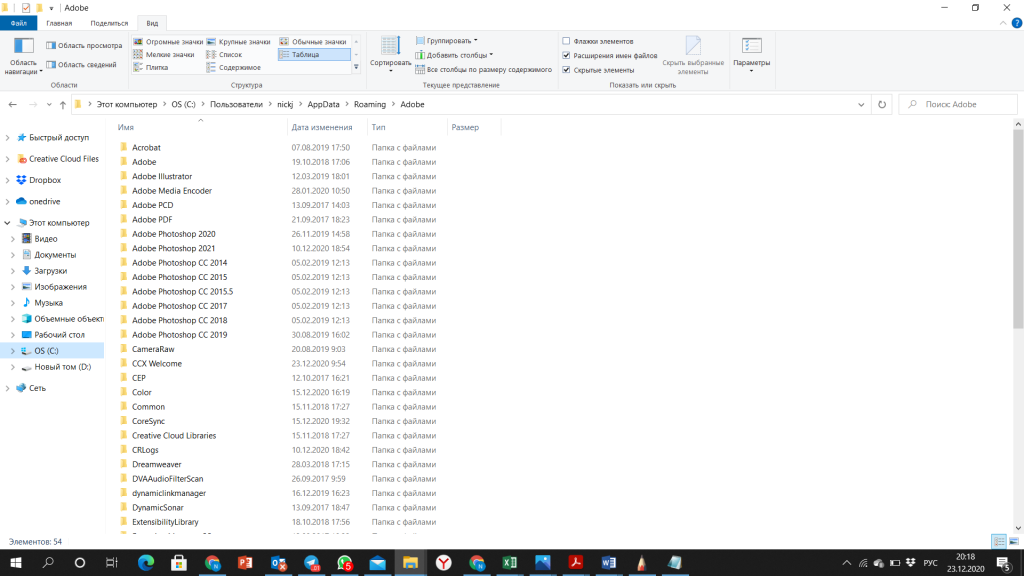Open recent locations dropdown arrow

tap(49, 104)
